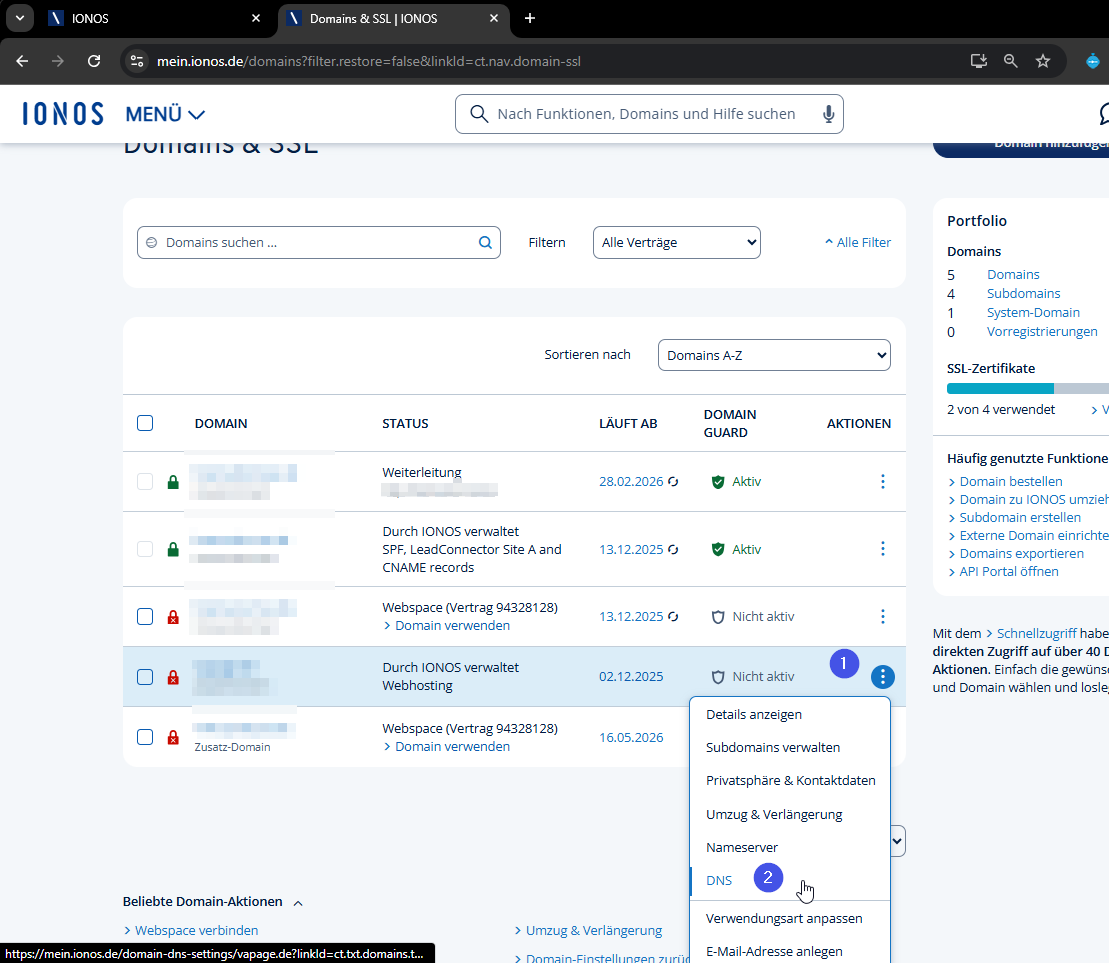Screen dimensions: 1109x963
Task: Open a new browser tab
Action: coord(530,18)
